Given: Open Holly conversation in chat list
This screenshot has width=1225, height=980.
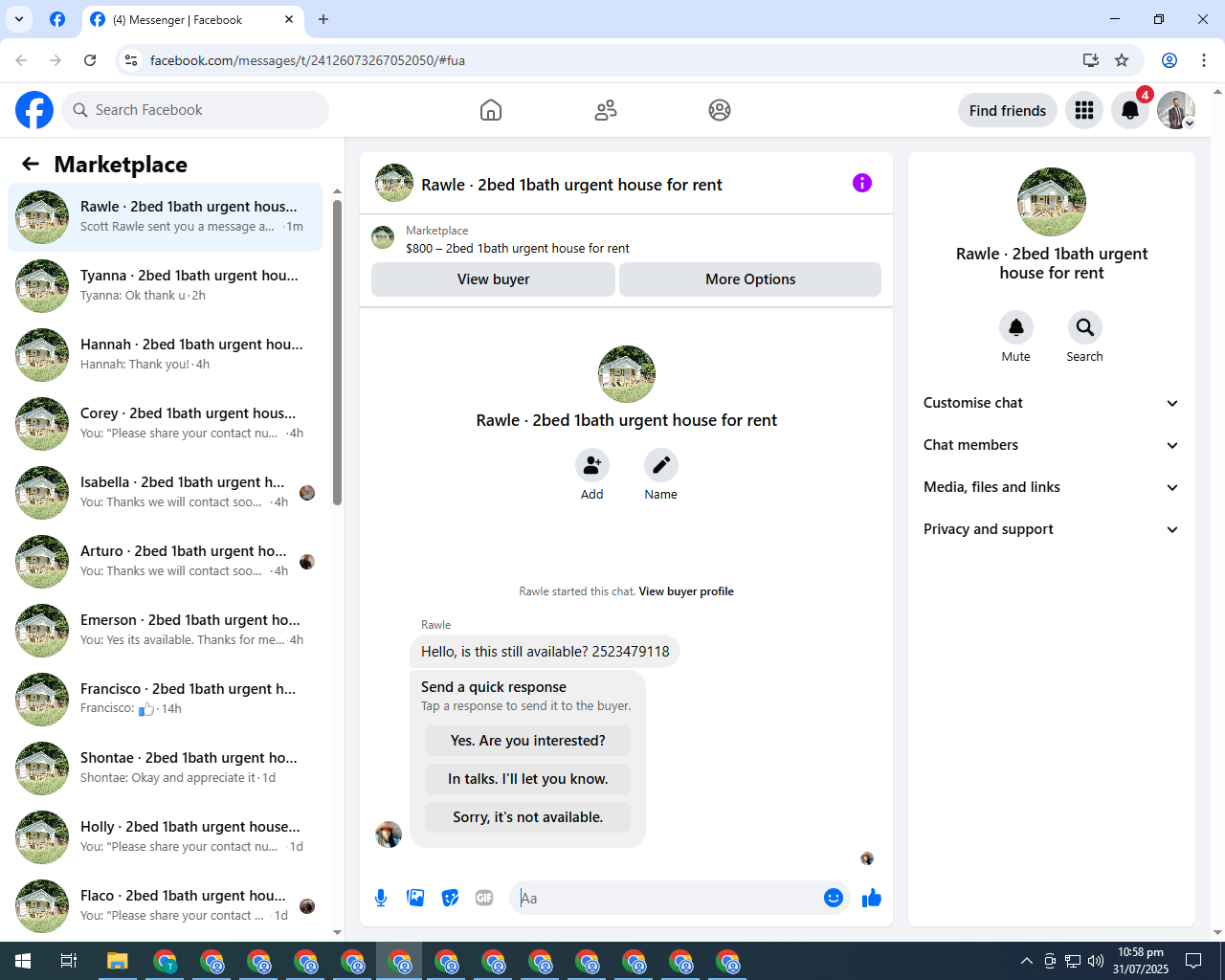Looking at the screenshot, I should click(165, 837).
